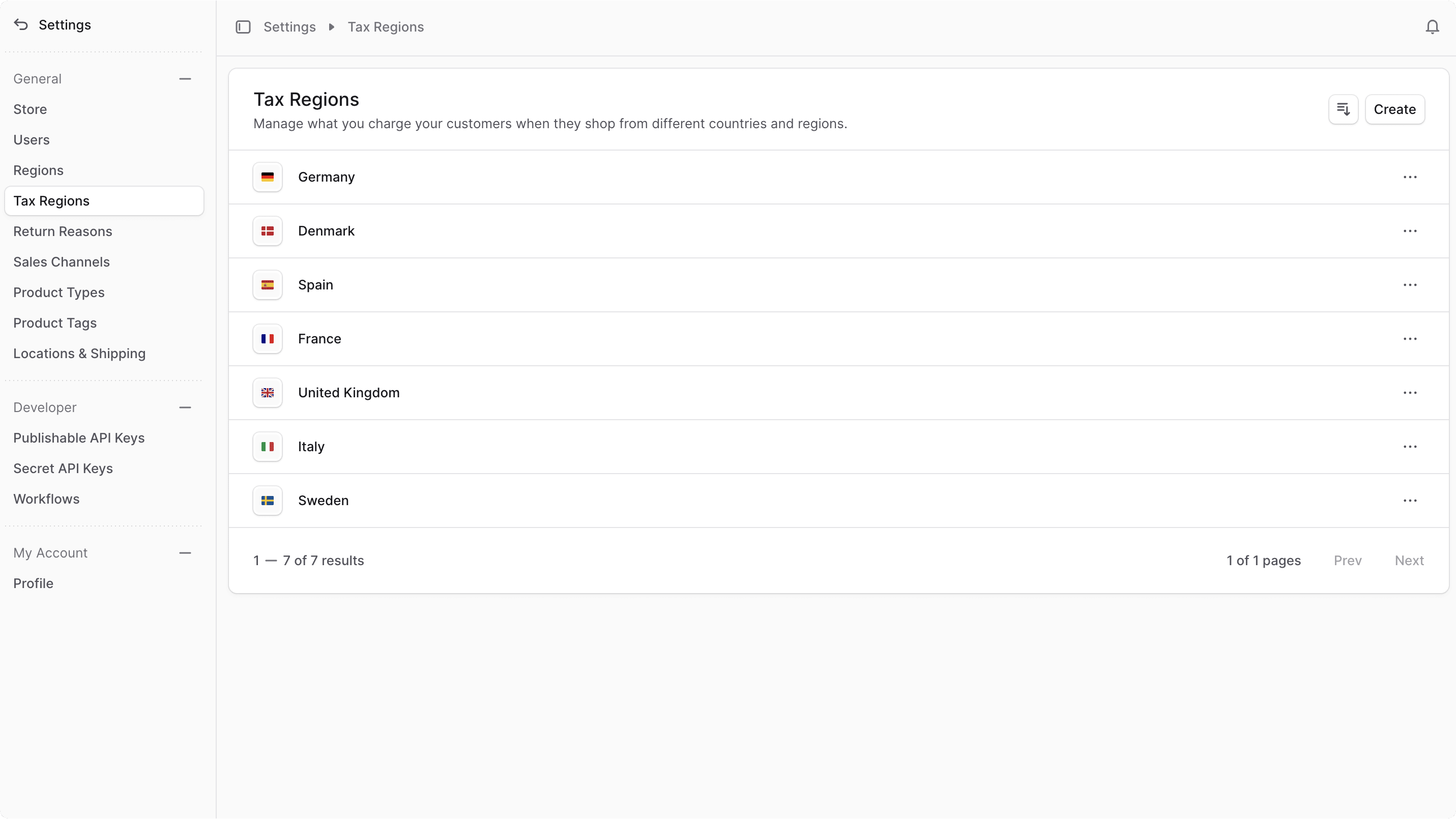Collapse the My Account section
Viewport: 1456px width, 819px height.
[x=185, y=553]
